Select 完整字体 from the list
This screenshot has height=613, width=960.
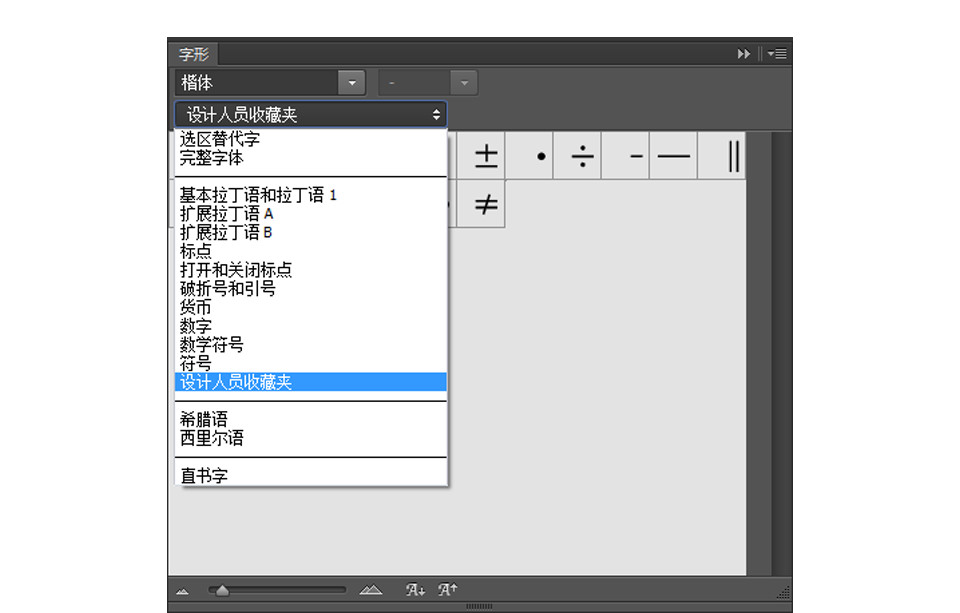pyautogui.click(x=311, y=158)
